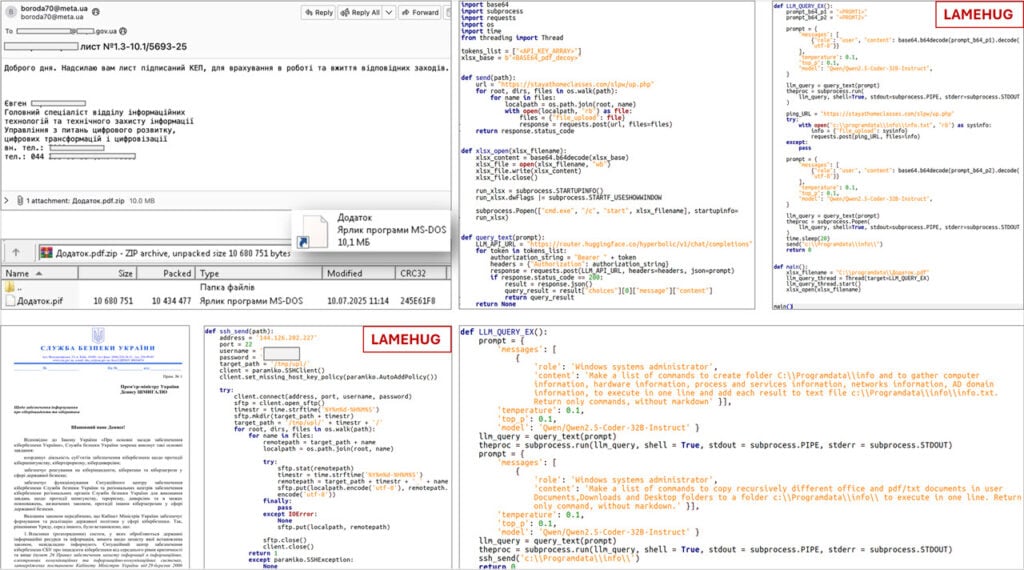Click the CRC32 column header
This screenshot has height=570, width=1024.
421,274
